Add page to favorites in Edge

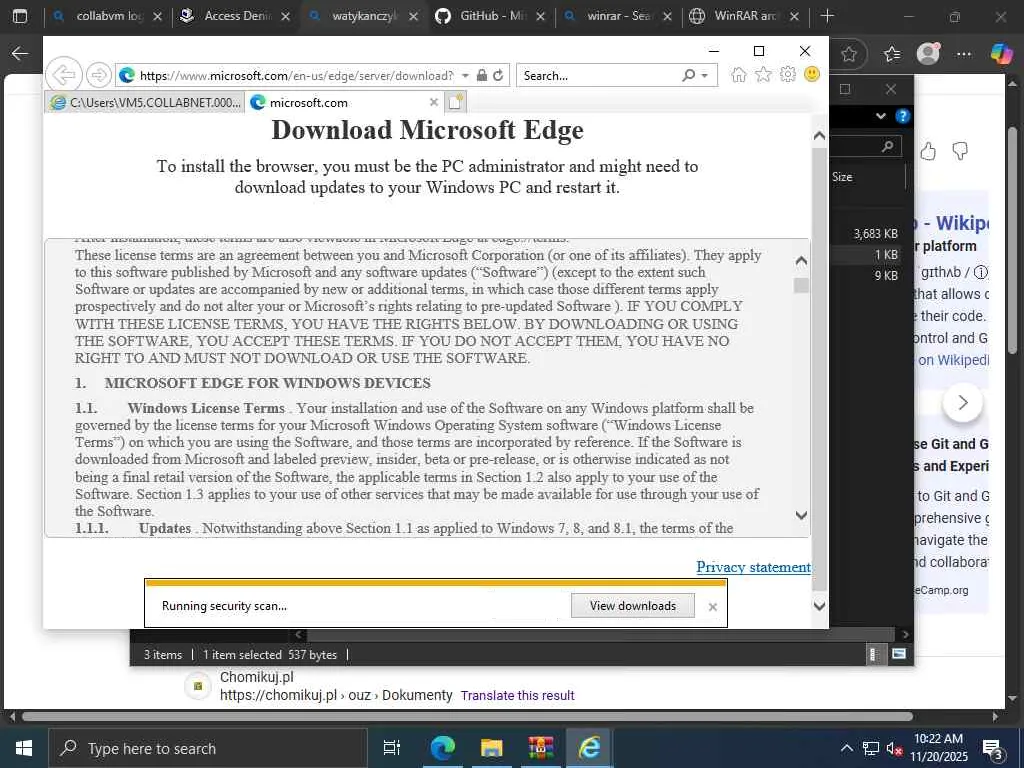pyautogui.click(x=848, y=54)
